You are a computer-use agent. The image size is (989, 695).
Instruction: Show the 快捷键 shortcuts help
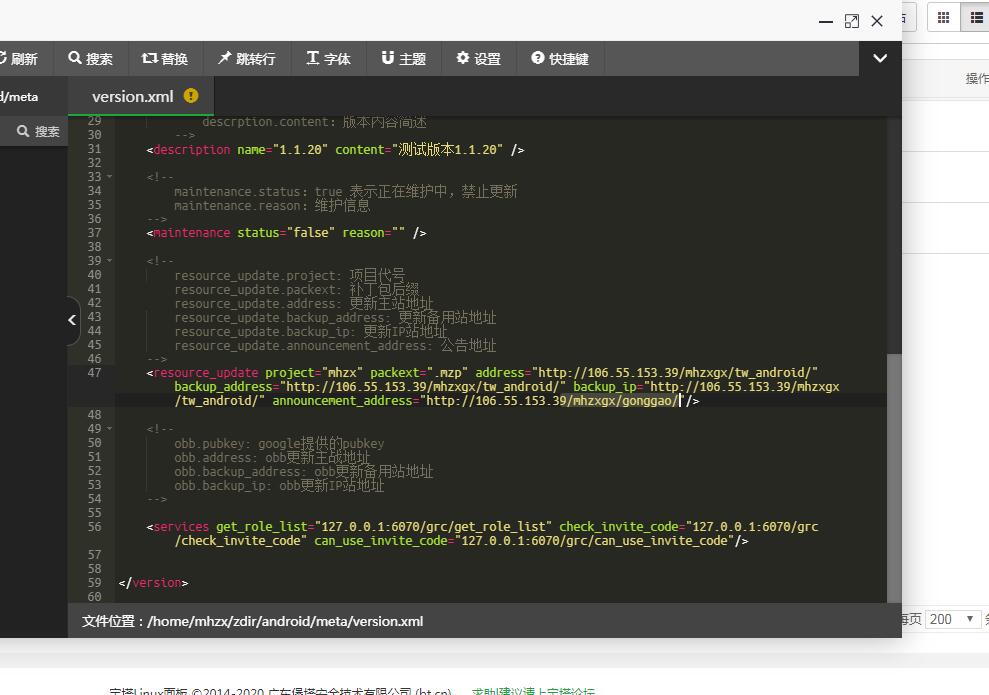click(560, 59)
